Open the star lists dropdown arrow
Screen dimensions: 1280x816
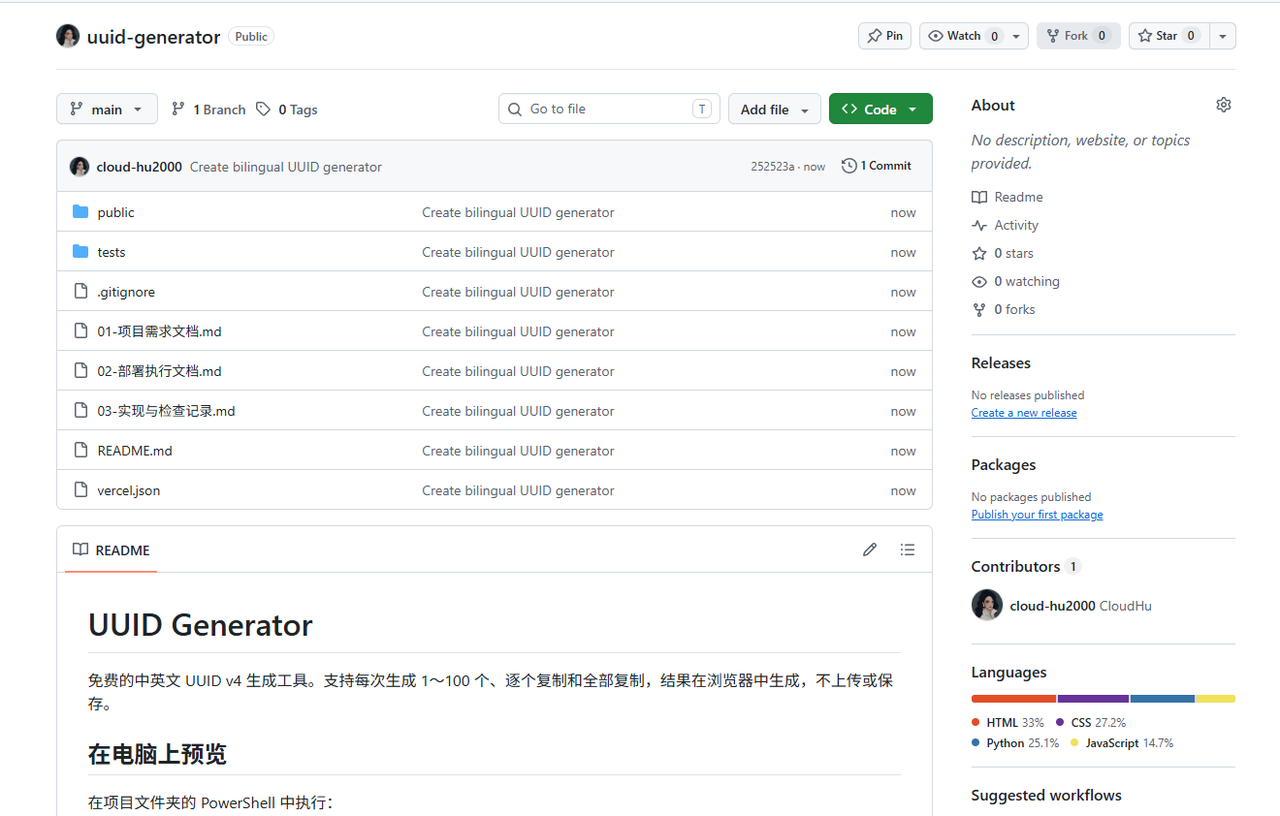(x=1222, y=36)
